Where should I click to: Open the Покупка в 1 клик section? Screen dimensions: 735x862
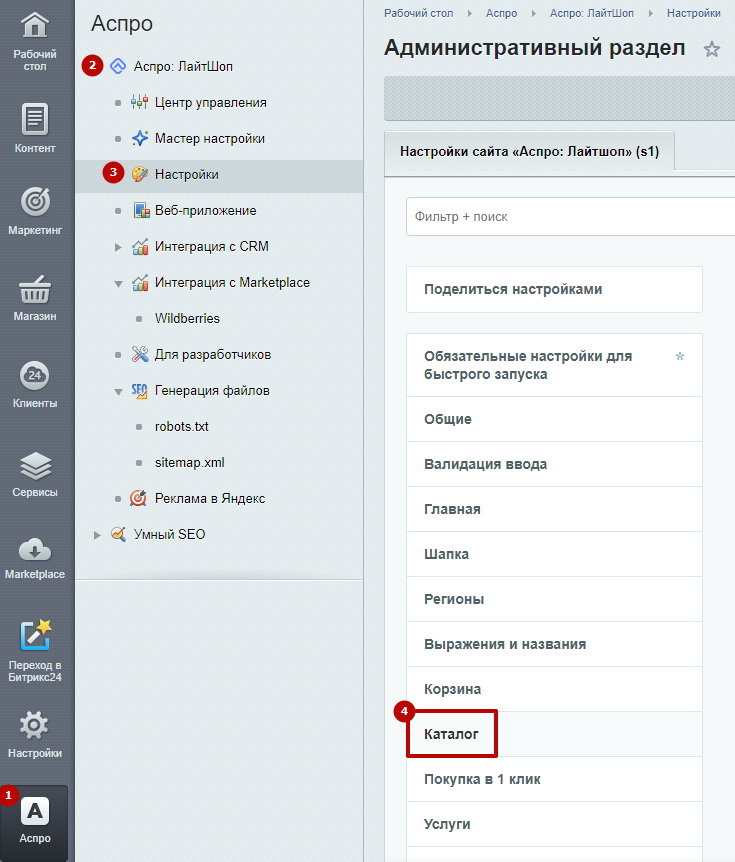click(554, 779)
